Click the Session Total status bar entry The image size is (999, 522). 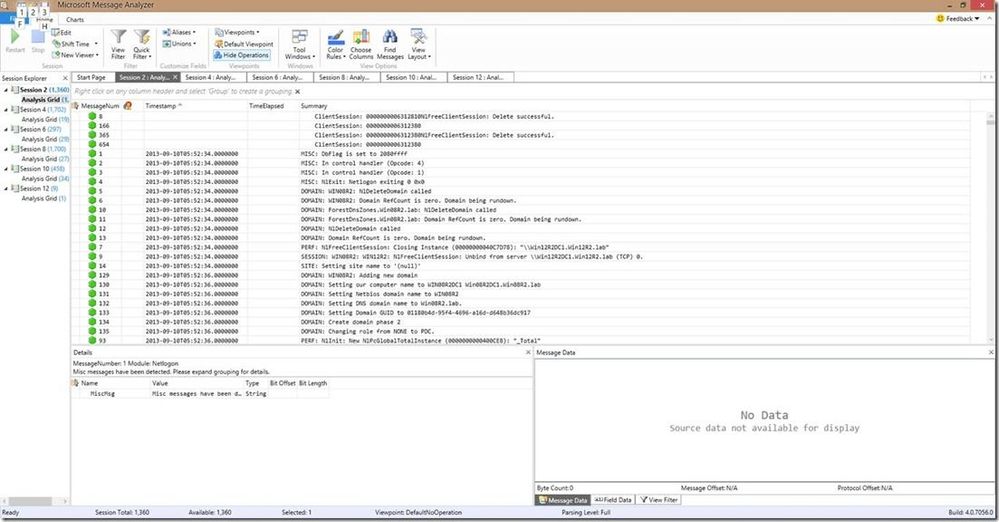tap(122, 512)
